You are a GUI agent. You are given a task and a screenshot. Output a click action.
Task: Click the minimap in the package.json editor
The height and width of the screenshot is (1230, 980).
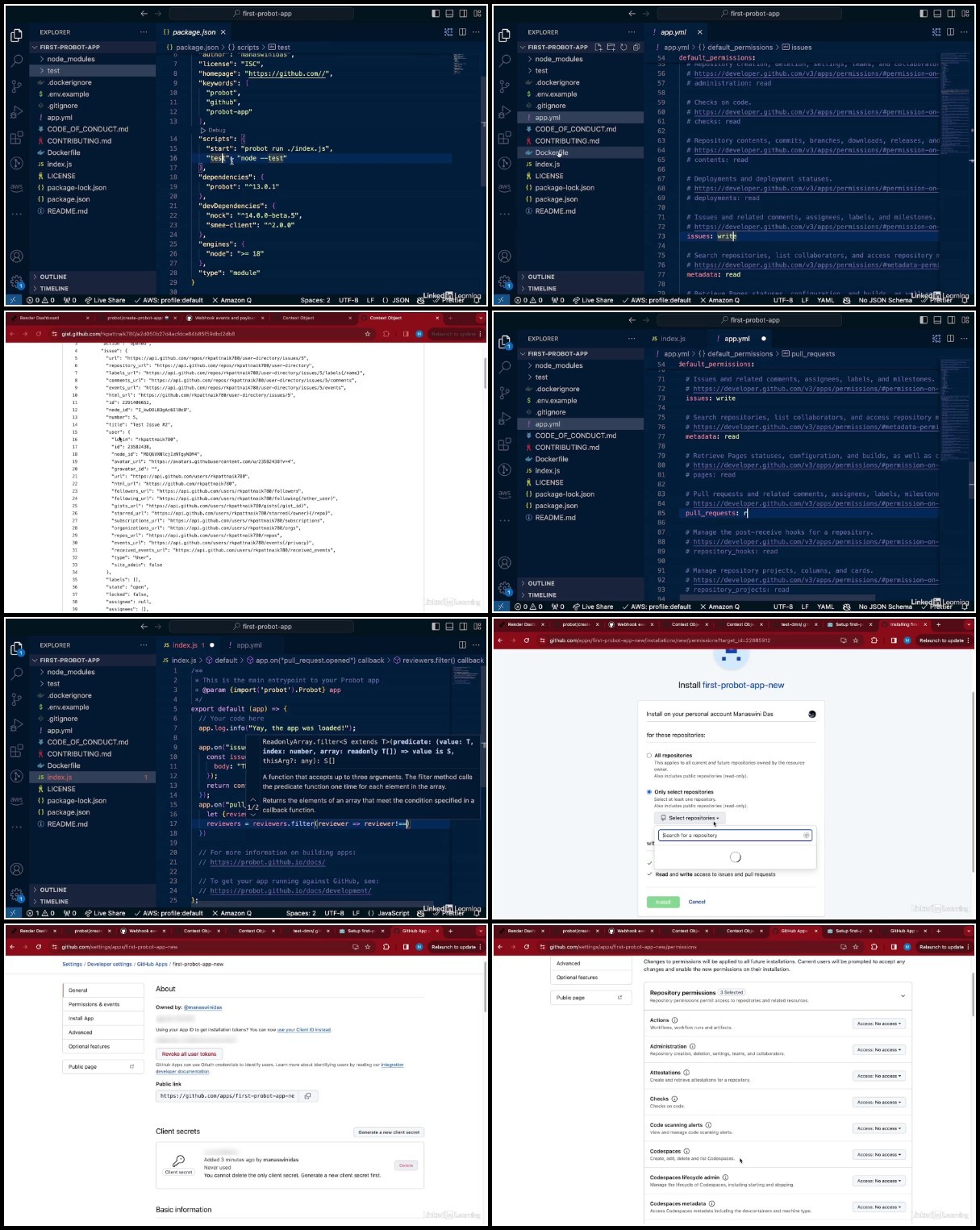point(460,65)
